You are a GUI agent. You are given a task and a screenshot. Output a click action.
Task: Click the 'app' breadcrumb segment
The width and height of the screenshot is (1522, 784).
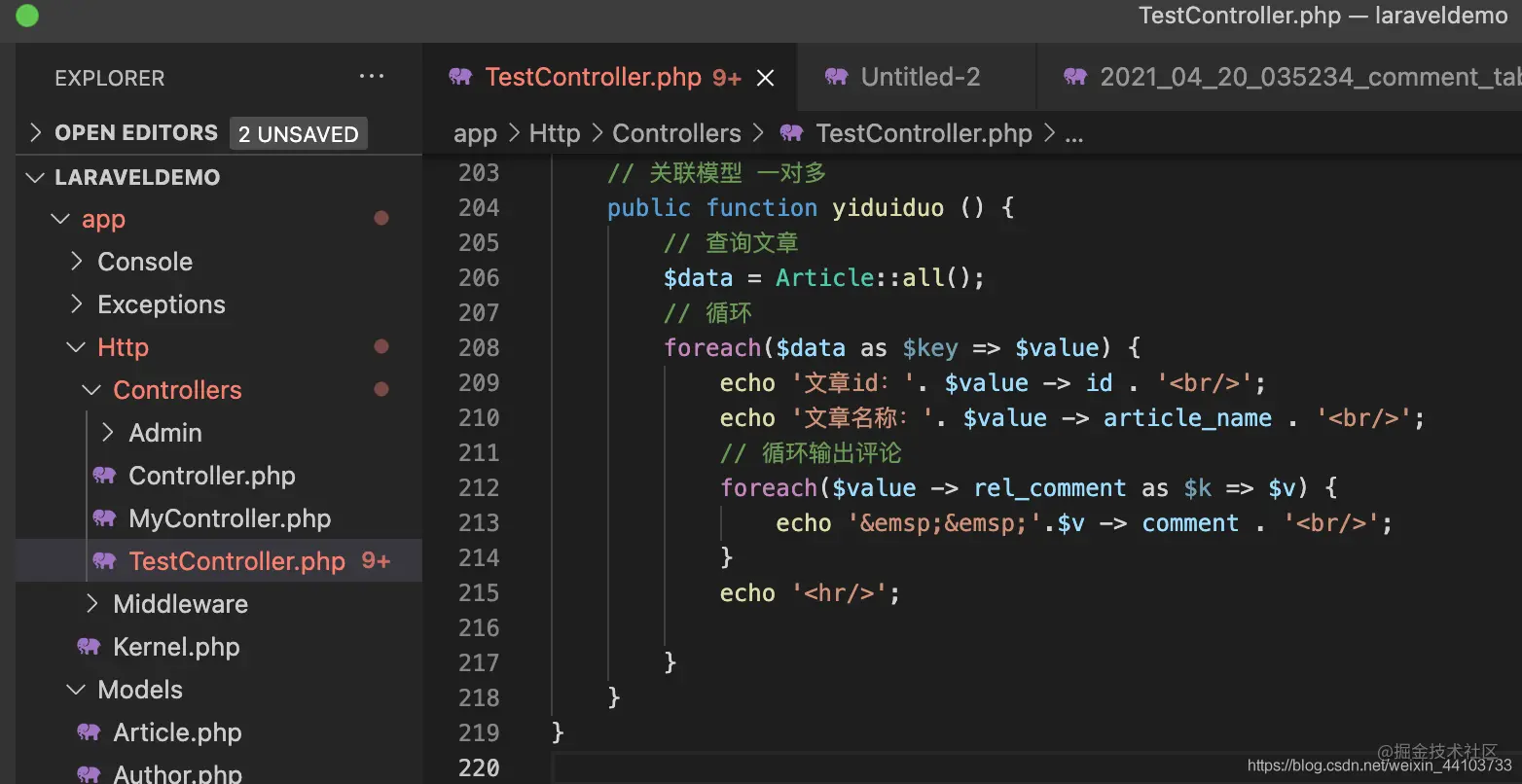[475, 133]
